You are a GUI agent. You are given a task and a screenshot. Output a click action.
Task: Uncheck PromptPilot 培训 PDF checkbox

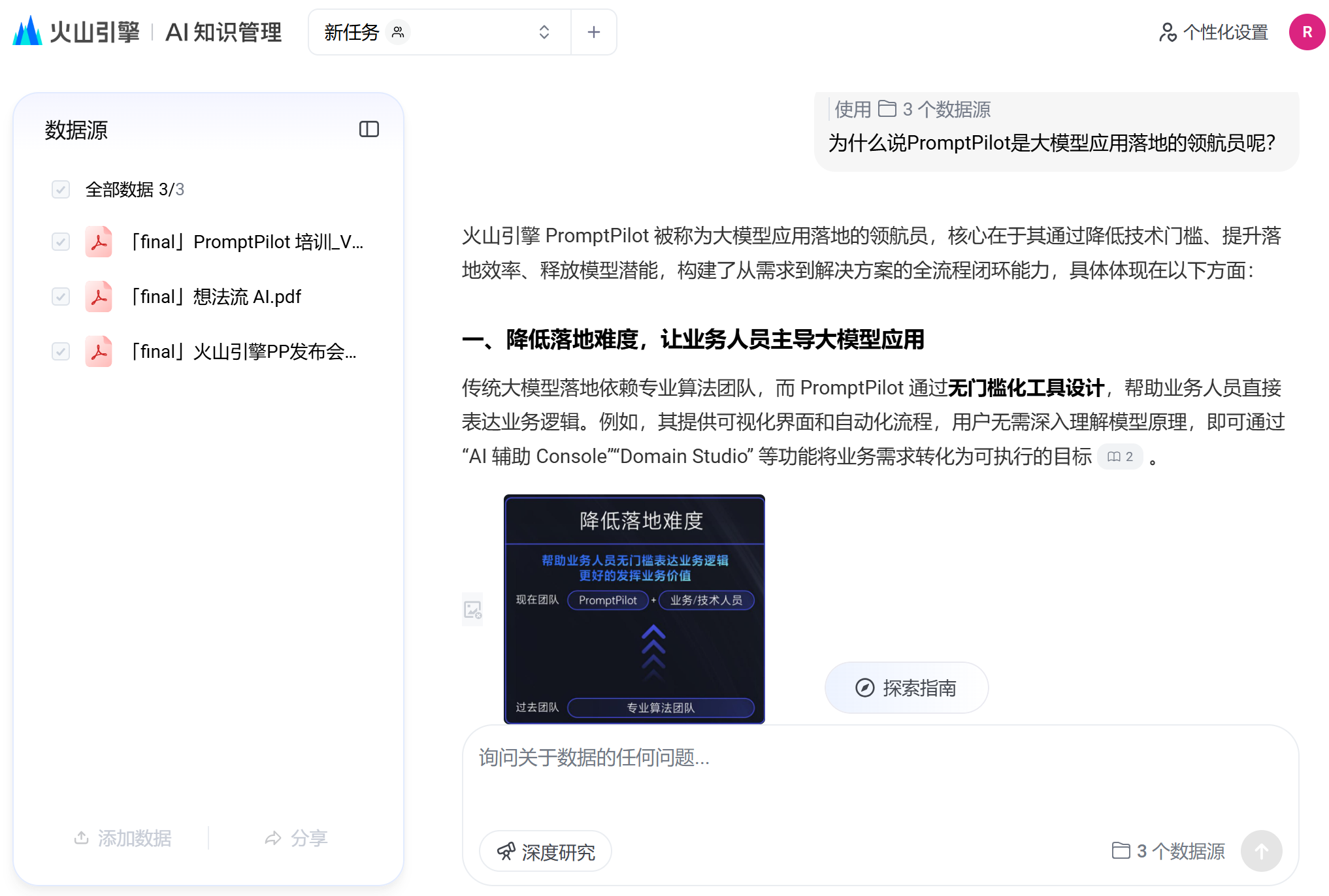[x=61, y=242]
